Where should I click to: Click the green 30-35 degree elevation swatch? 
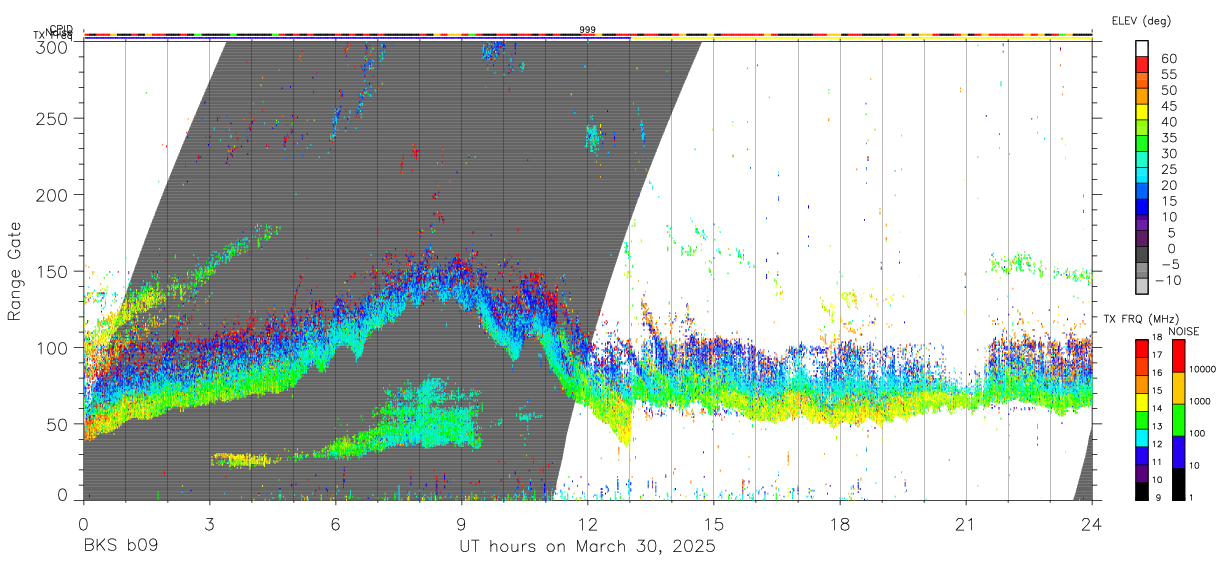(1143, 145)
